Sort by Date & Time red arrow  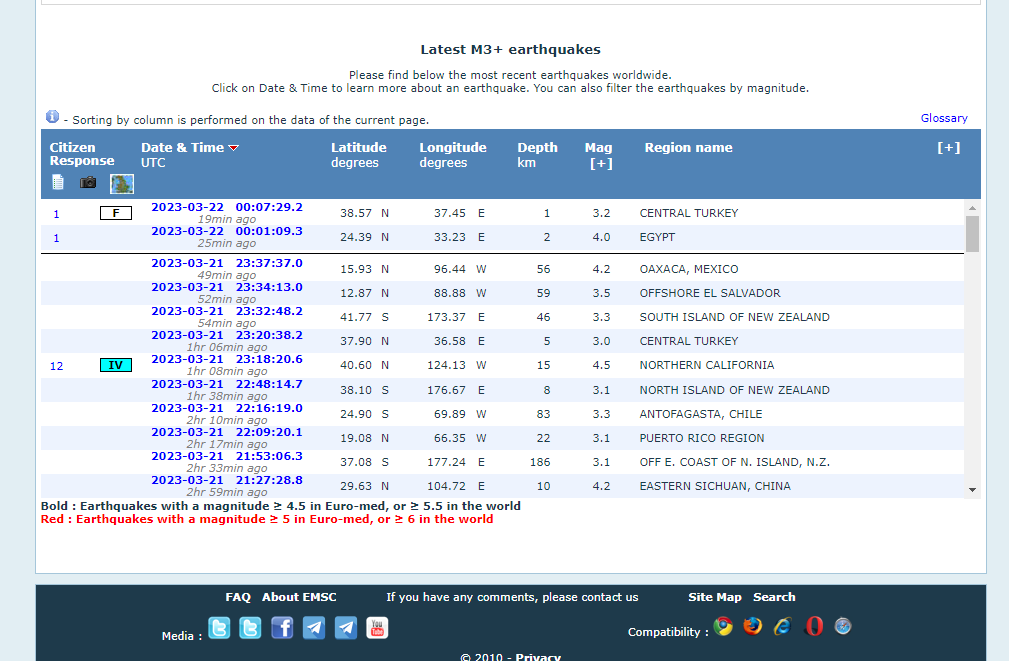pos(234,148)
